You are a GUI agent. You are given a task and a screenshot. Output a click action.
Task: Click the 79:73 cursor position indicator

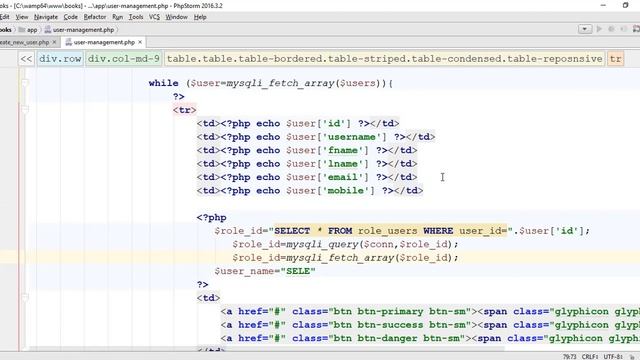coord(569,356)
